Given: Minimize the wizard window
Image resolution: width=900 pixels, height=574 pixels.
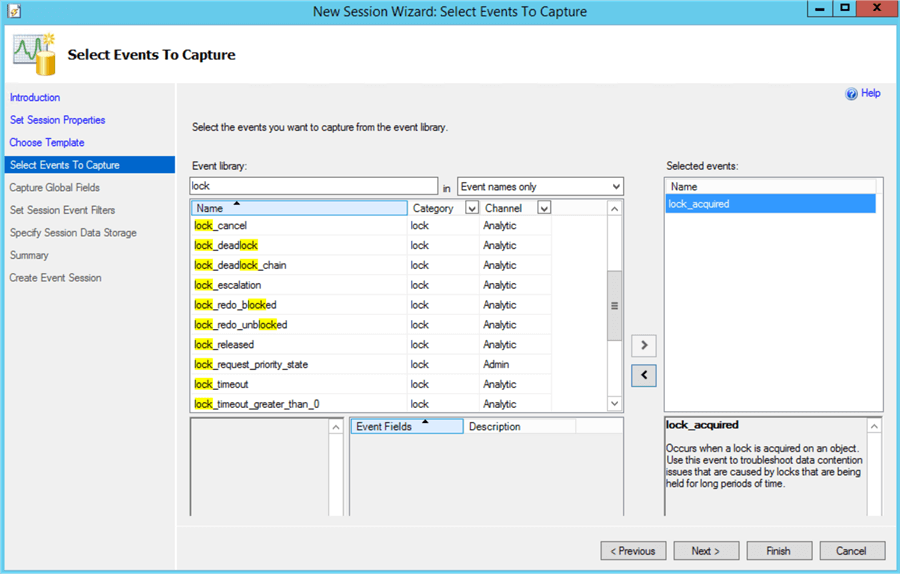Looking at the screenshot, I should click(x=820, y=9).
